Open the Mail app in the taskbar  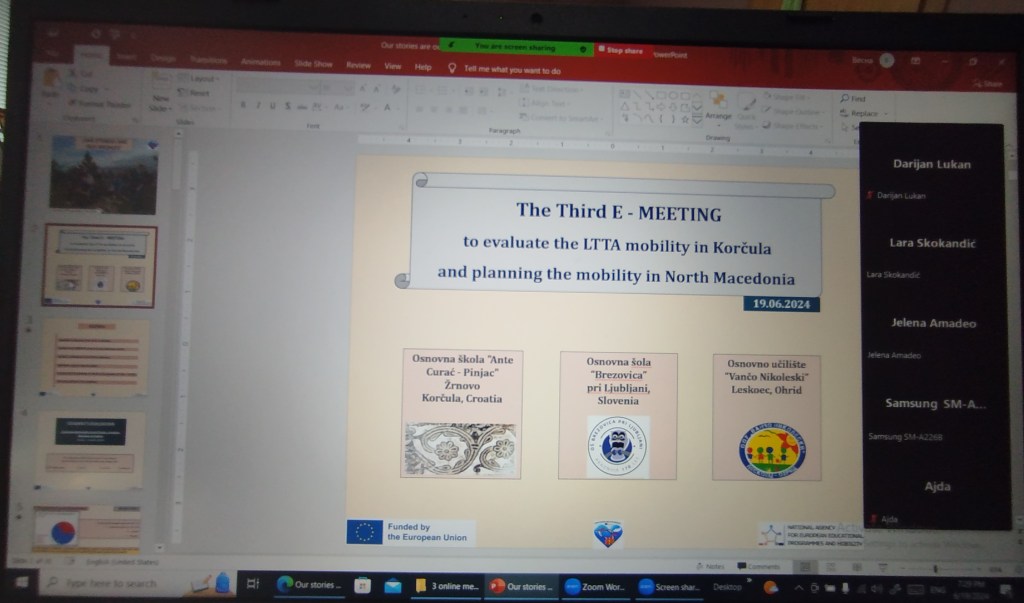pos(393,585)
